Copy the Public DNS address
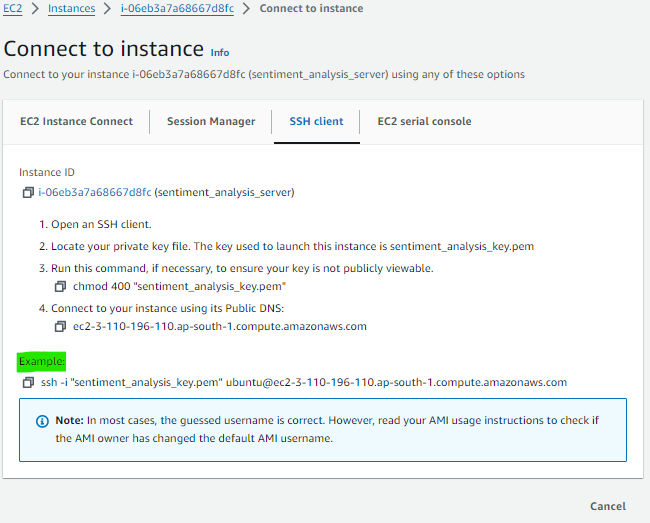 (x=60, y=327)
